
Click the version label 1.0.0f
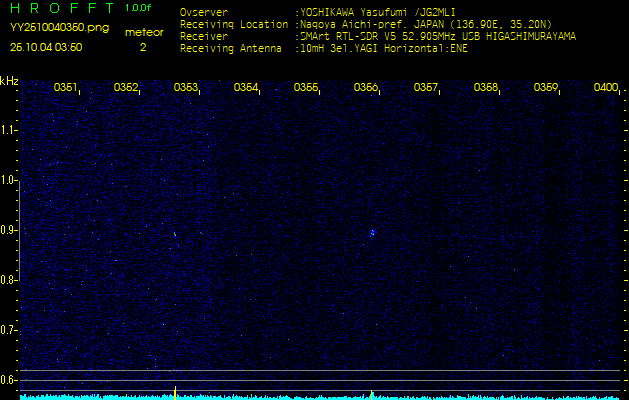pyautogui.click(x=138, y=8)
